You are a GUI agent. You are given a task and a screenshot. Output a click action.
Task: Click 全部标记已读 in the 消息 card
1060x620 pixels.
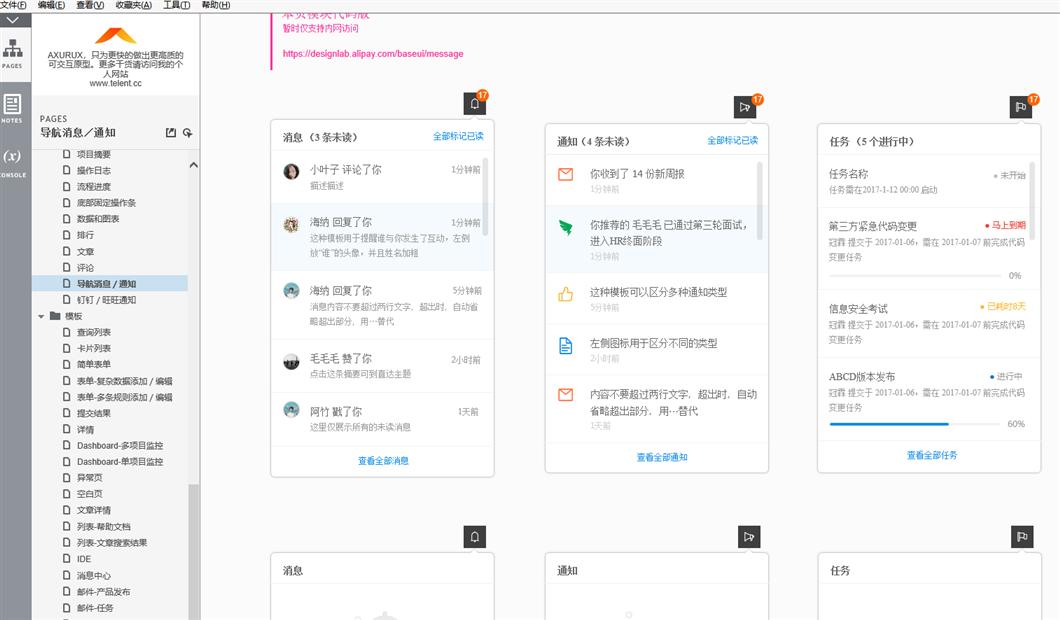pos(457,136)
